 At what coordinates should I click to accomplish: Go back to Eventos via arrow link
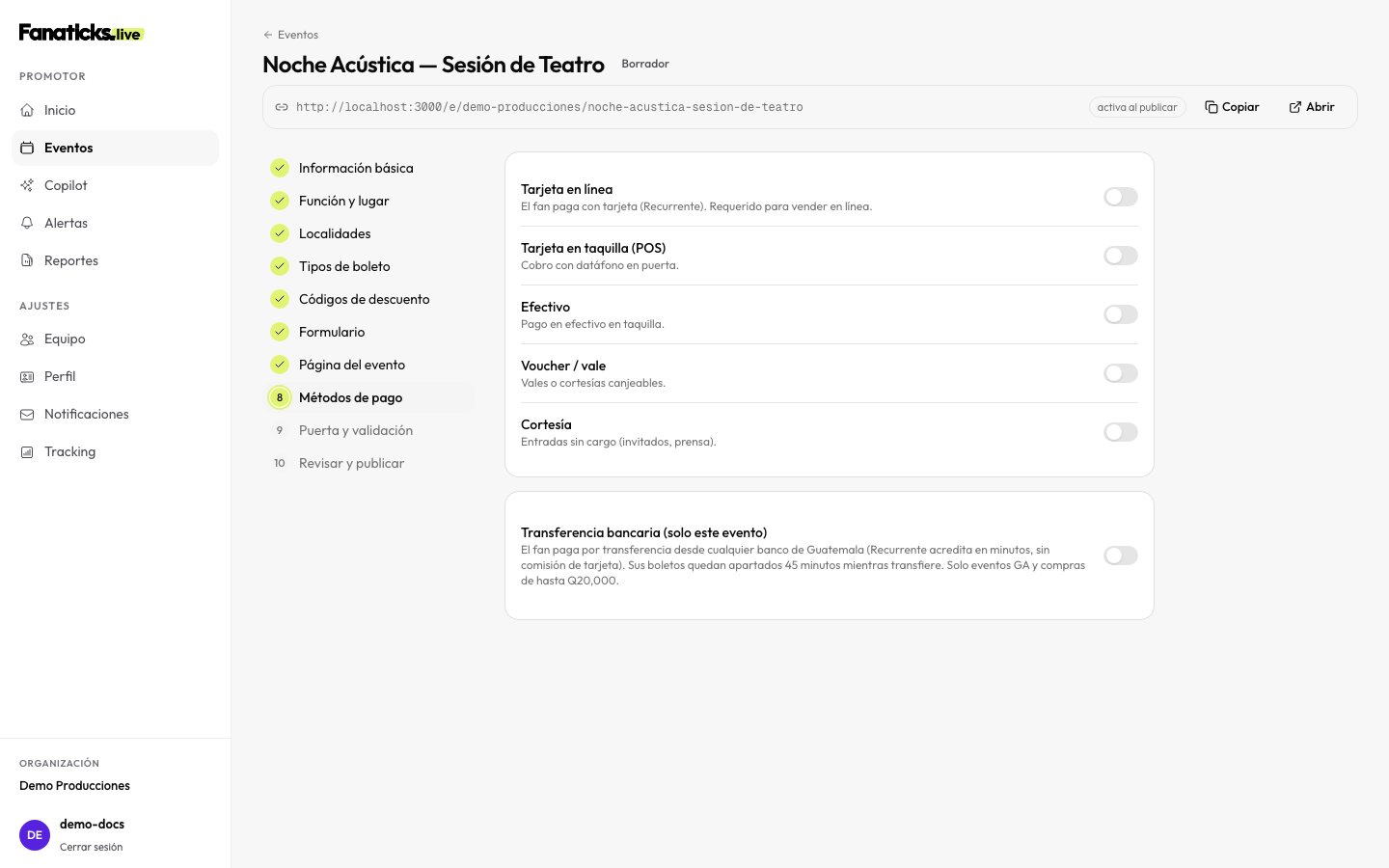coord(290,35)
